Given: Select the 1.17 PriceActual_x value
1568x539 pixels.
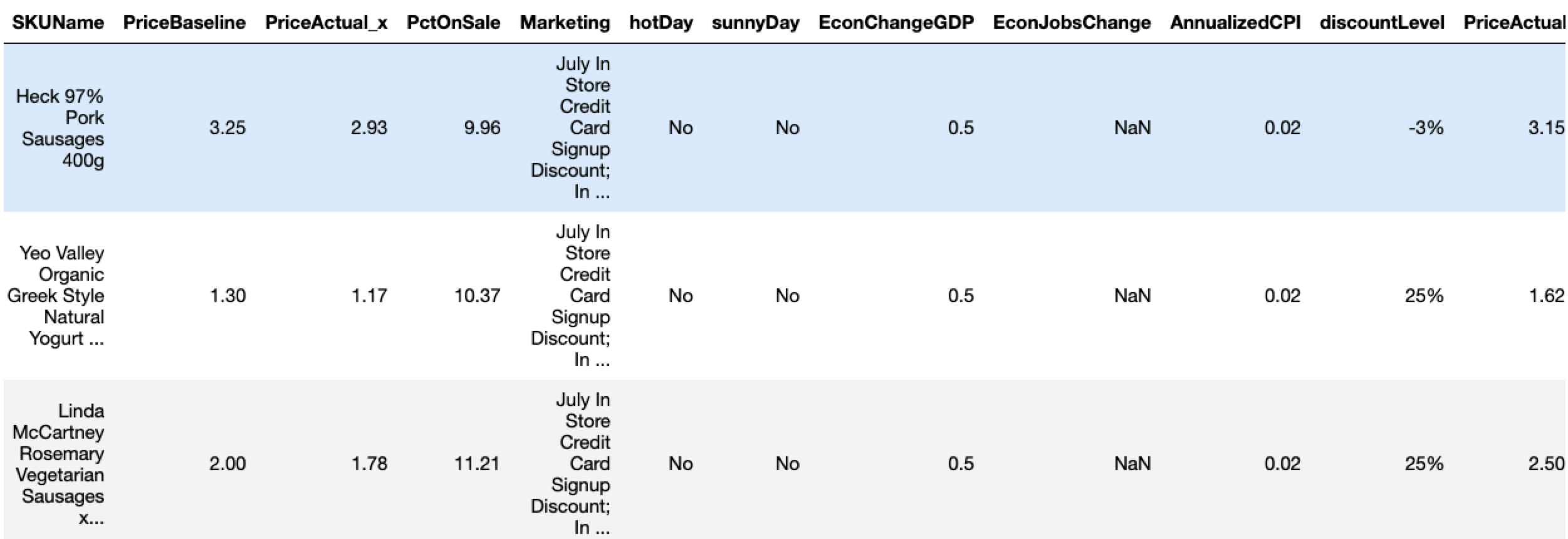Looking at the screenshot, I should (x=369, y=295).
